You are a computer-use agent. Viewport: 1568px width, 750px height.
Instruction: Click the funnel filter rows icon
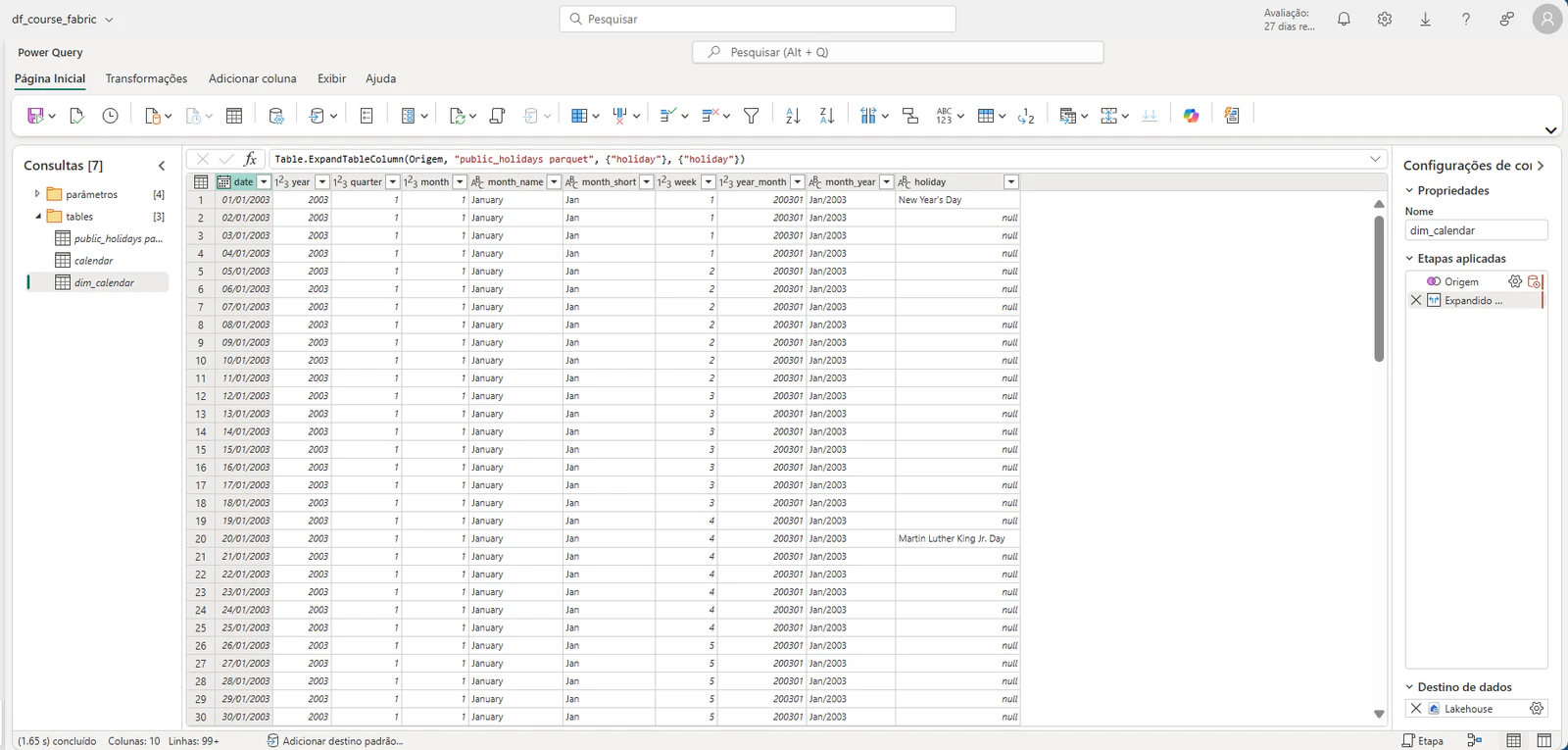[x=752, y=116]
